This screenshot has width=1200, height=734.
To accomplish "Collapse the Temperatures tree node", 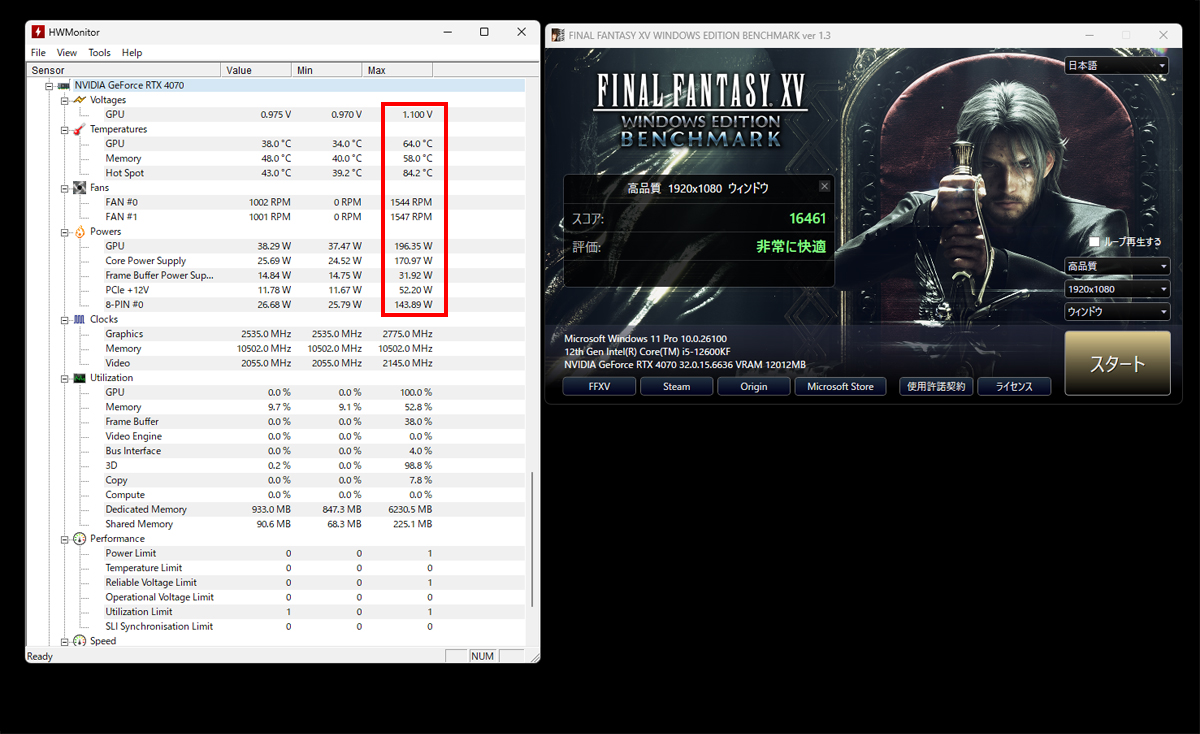I will coord(64,130).
